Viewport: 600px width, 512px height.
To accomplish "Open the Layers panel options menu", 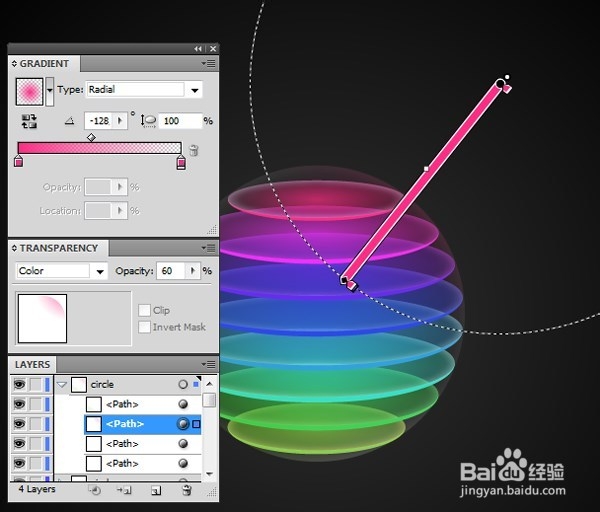I will [209, 364].
